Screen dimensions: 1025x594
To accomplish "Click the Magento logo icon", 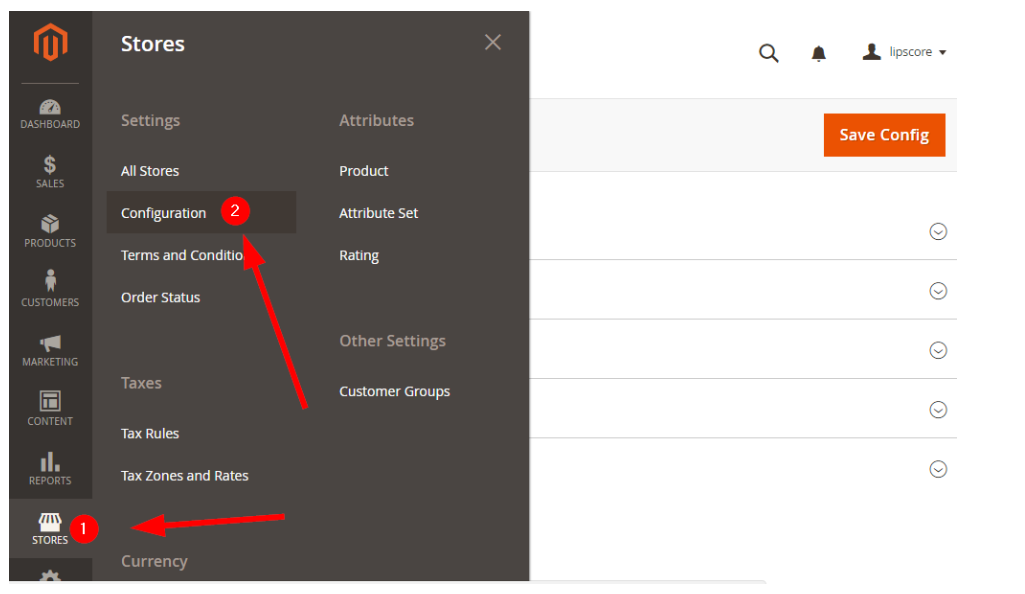I will 50,43.
